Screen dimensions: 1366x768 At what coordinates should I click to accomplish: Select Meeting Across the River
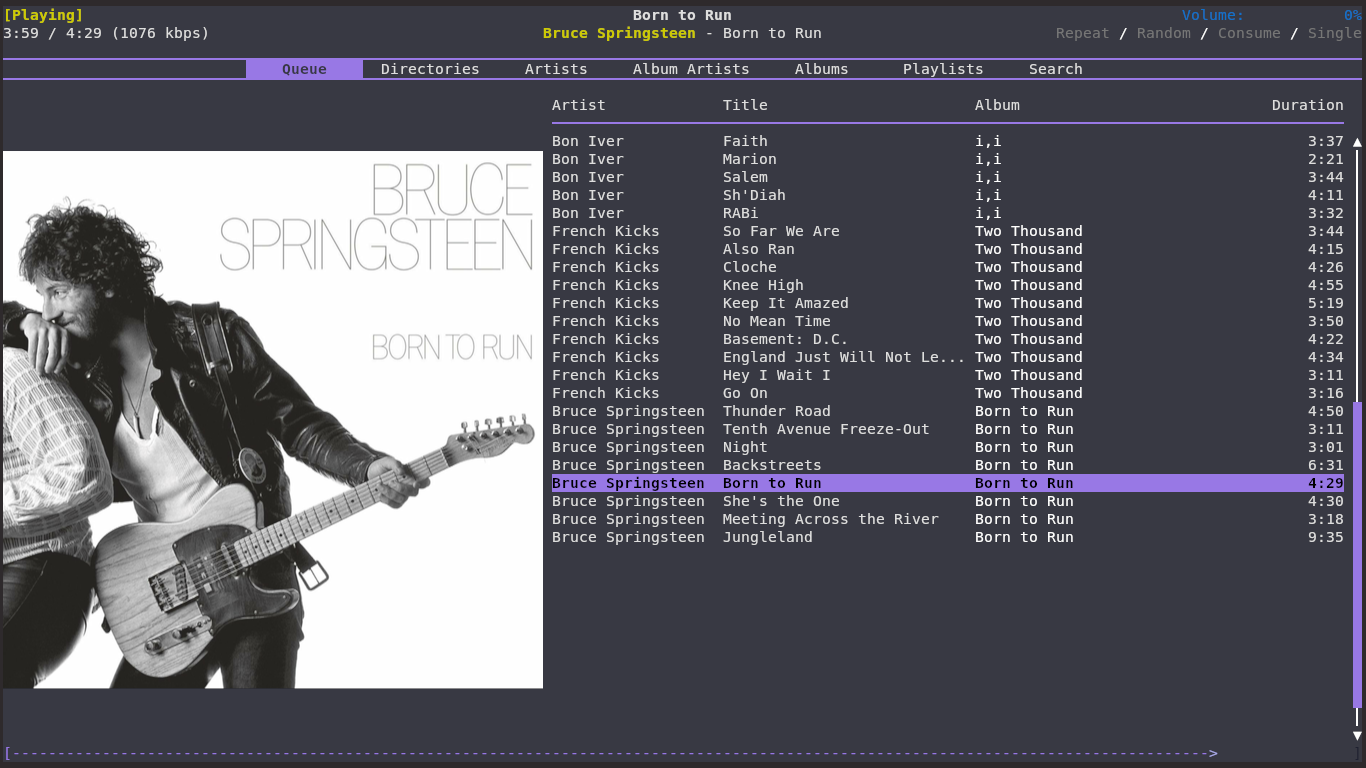click(x=948, y=519)
